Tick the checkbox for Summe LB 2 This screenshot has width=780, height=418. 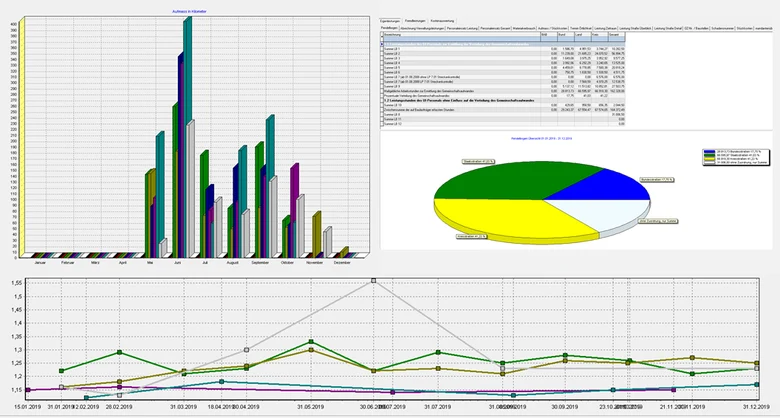382,53
